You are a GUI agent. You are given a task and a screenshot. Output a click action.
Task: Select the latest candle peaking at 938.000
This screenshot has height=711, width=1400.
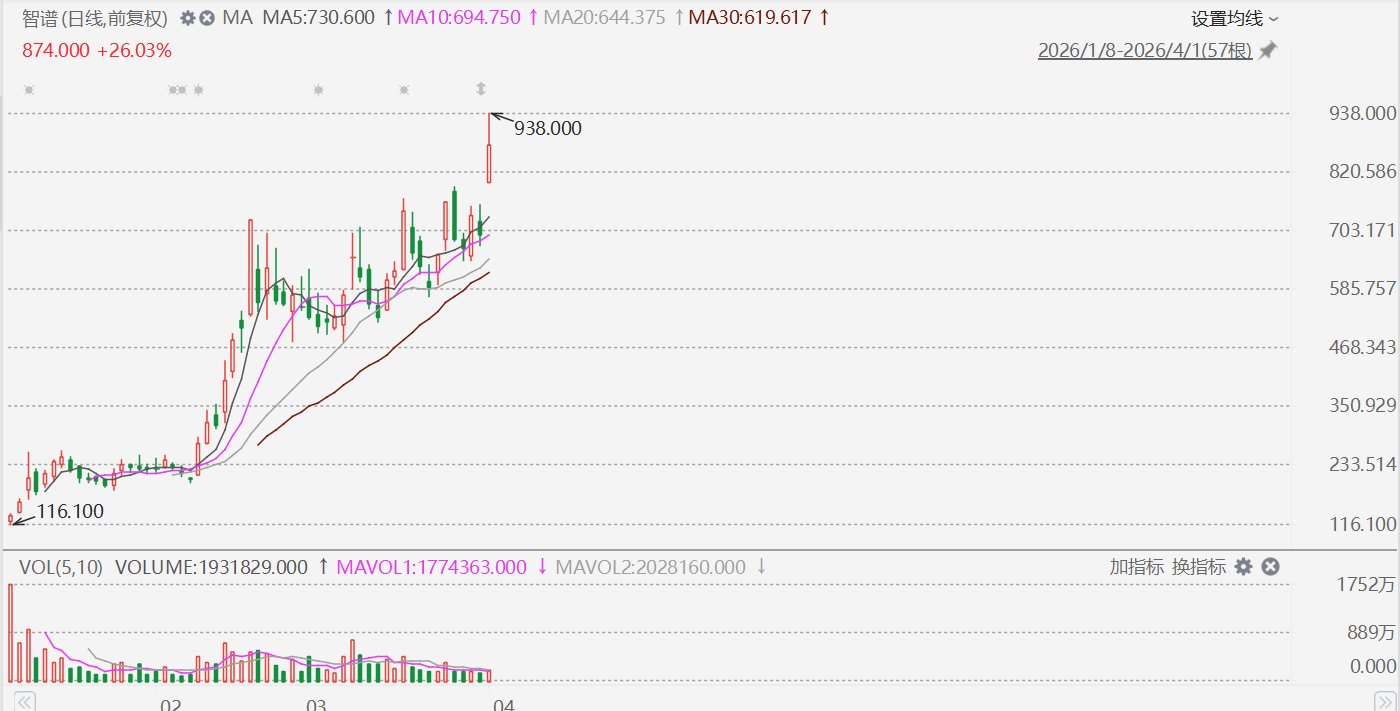(x=489, y=162)
